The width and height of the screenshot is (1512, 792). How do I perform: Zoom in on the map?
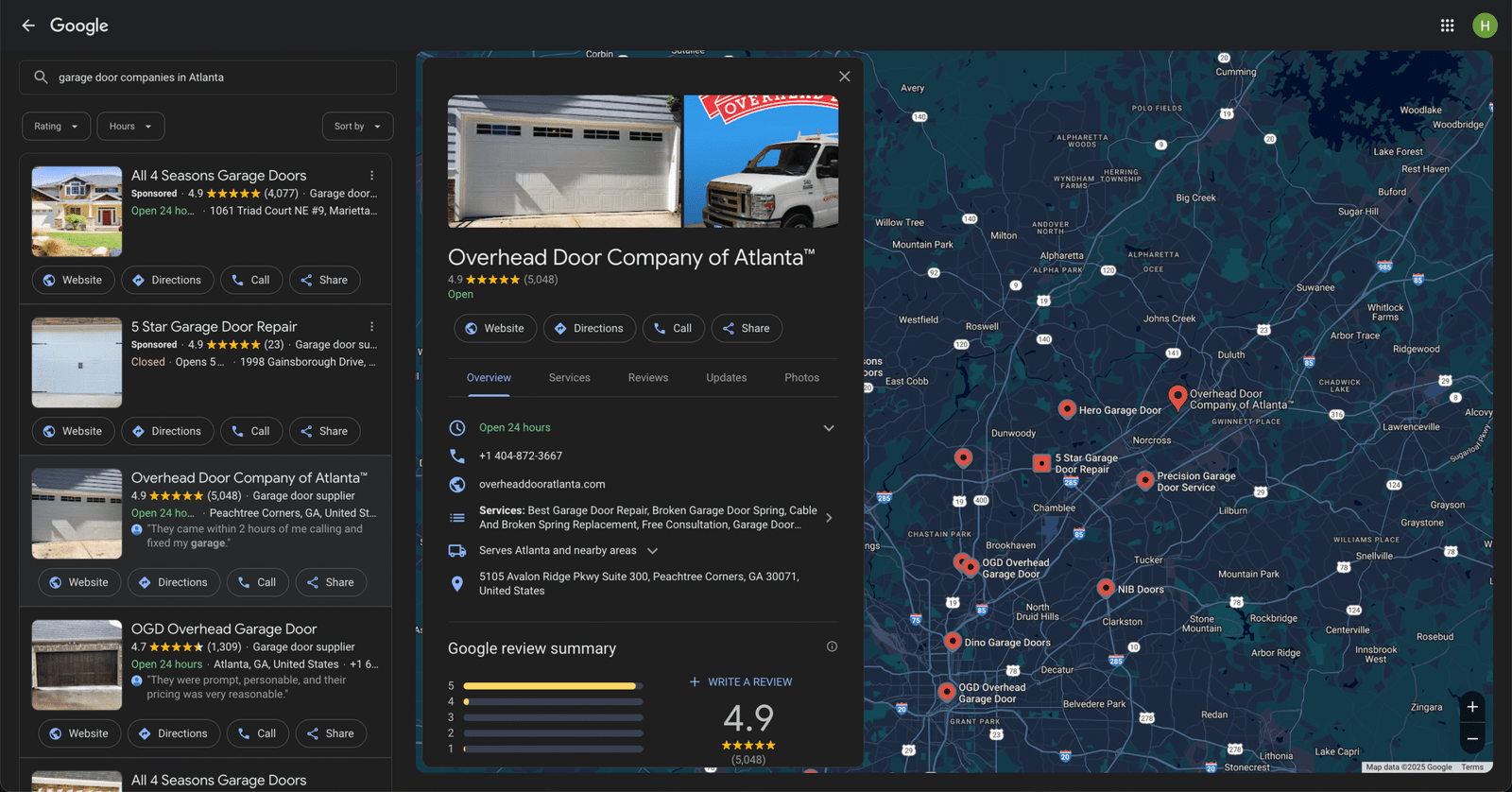pos(1472,707)
